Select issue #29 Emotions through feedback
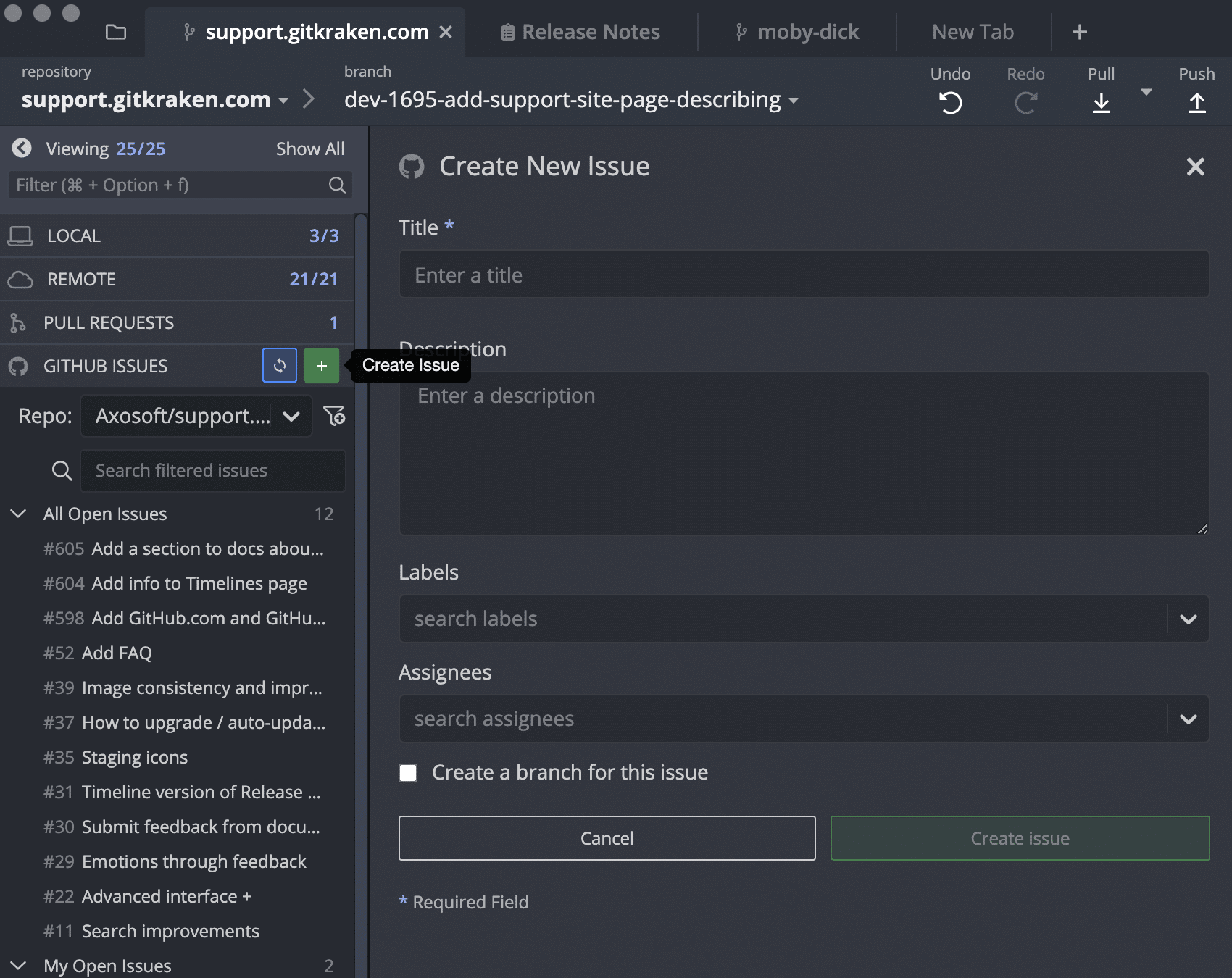This screenshot has height=978, width=1232. point(175,861)
